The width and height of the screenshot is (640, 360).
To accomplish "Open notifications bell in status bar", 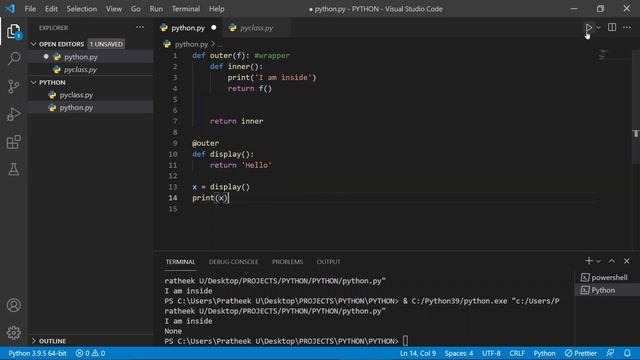I will [x=627, y=353].
